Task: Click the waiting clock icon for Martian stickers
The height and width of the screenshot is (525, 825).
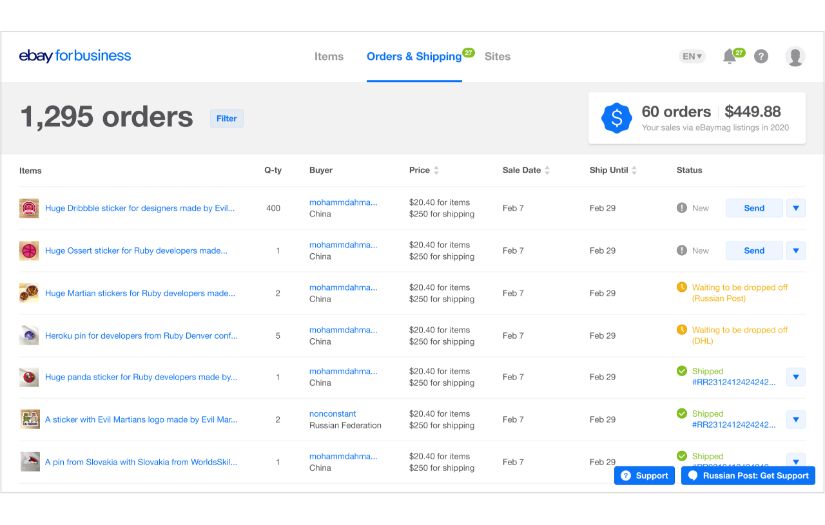Action: click(x=682, y=287)
